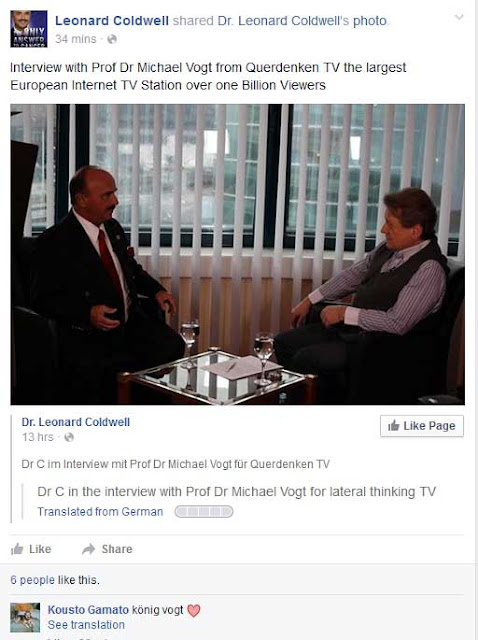Open Leonard Coldwell profile name link
478x640 pixels.
click(x=111, y=21)
